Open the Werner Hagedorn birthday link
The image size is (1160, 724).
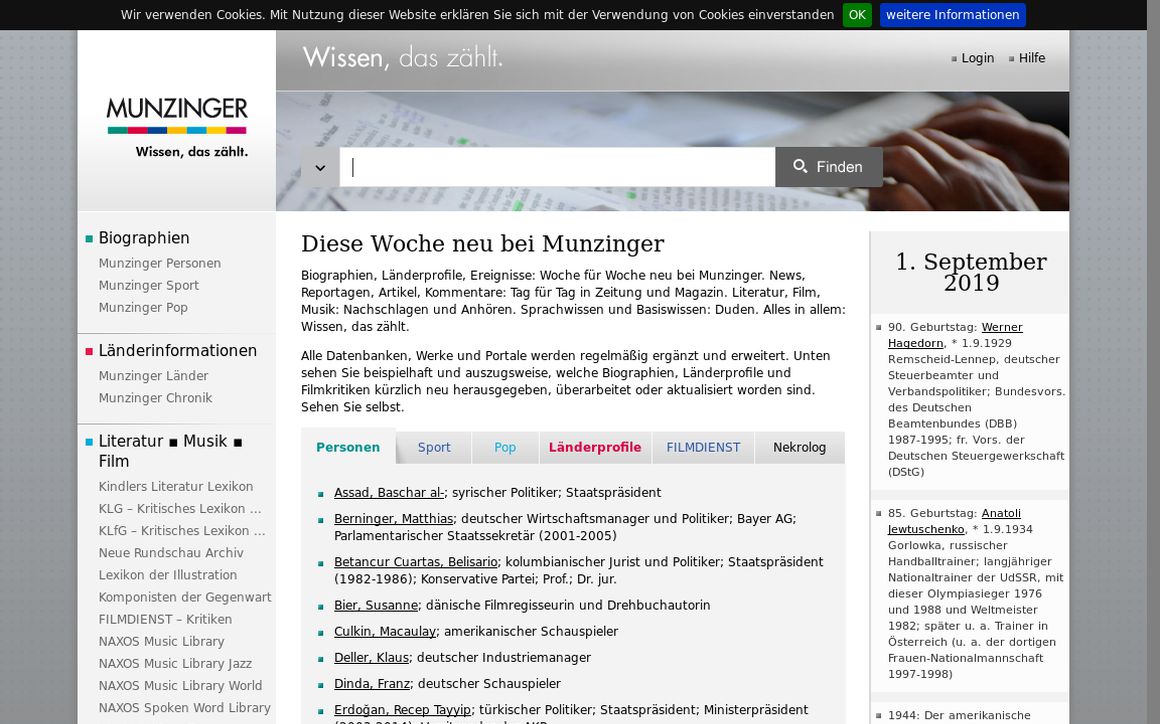pos(955,335)
